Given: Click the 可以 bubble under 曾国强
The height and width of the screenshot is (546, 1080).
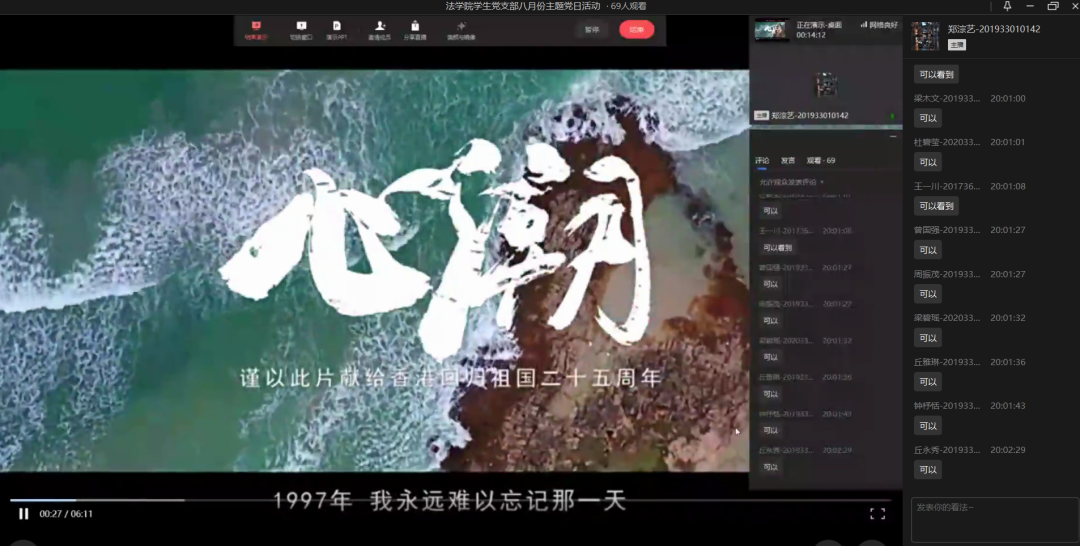Looking at the screenshot, I should coord(928,250).
